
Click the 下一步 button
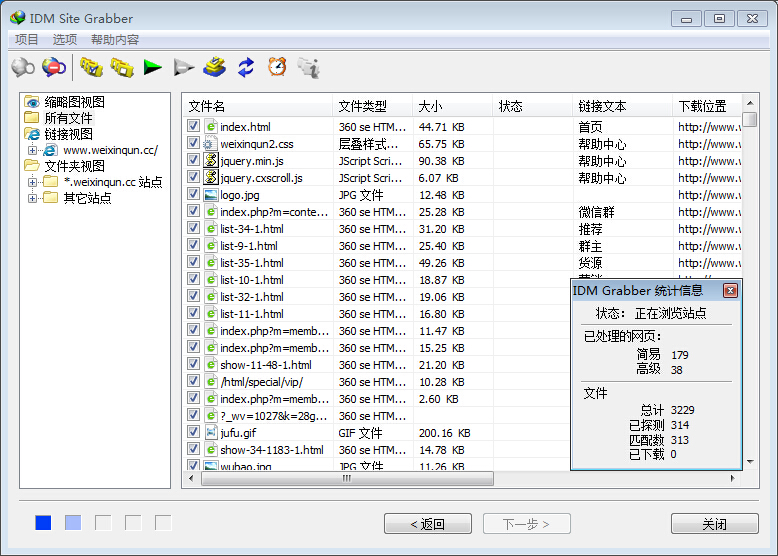pyautogui.click(x=526, y=524)
